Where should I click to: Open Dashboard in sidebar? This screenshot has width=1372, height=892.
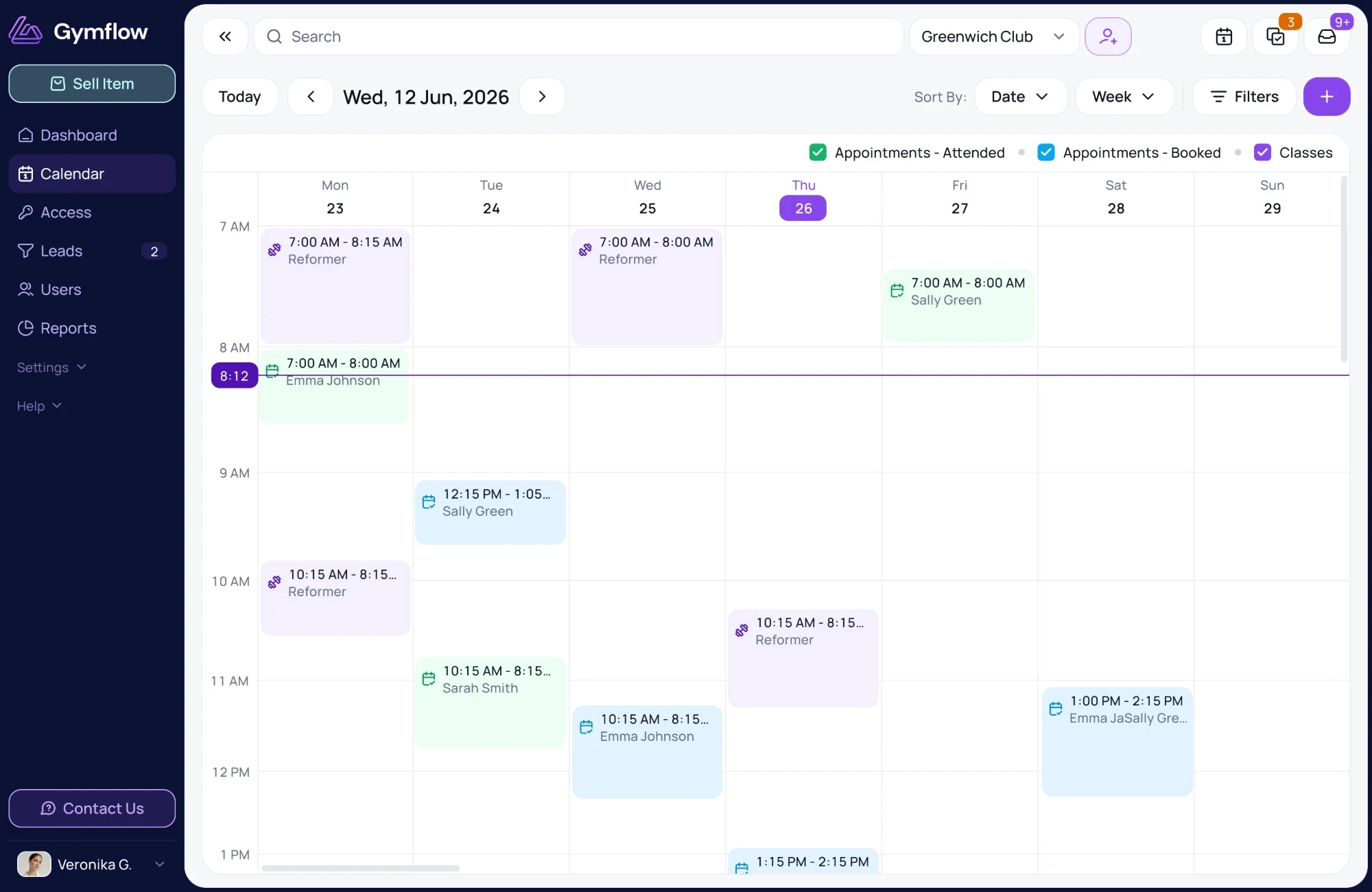pyautogui.click(x=92, y=135)
